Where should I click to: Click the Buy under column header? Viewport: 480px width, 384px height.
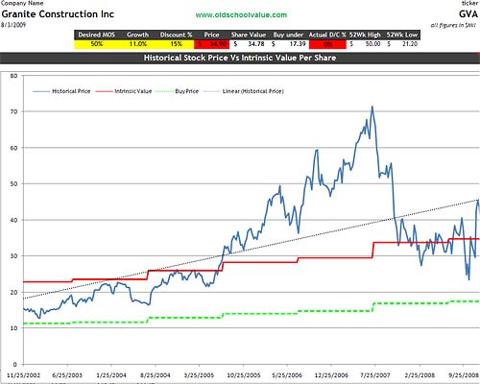[288, 35]
